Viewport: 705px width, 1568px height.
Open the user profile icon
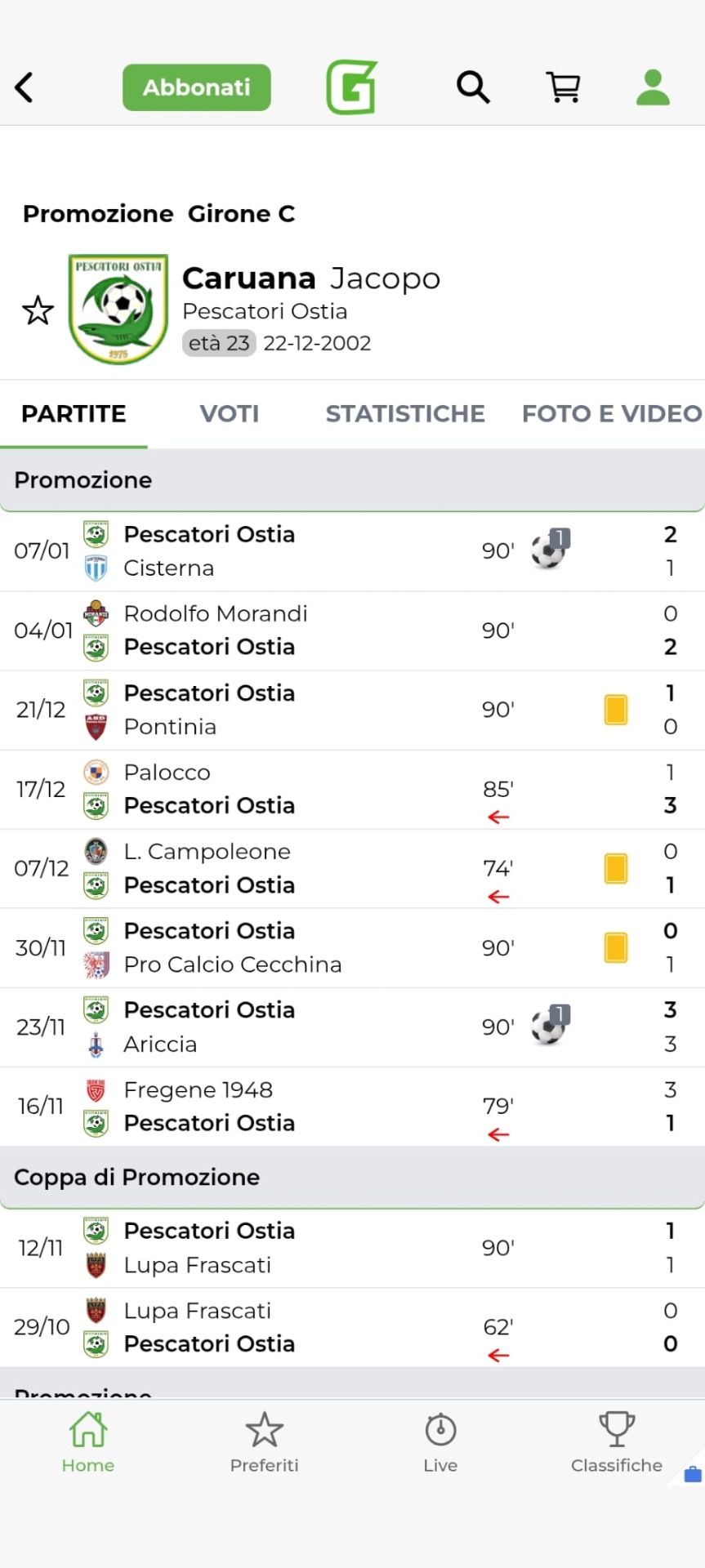pos(653,87)
